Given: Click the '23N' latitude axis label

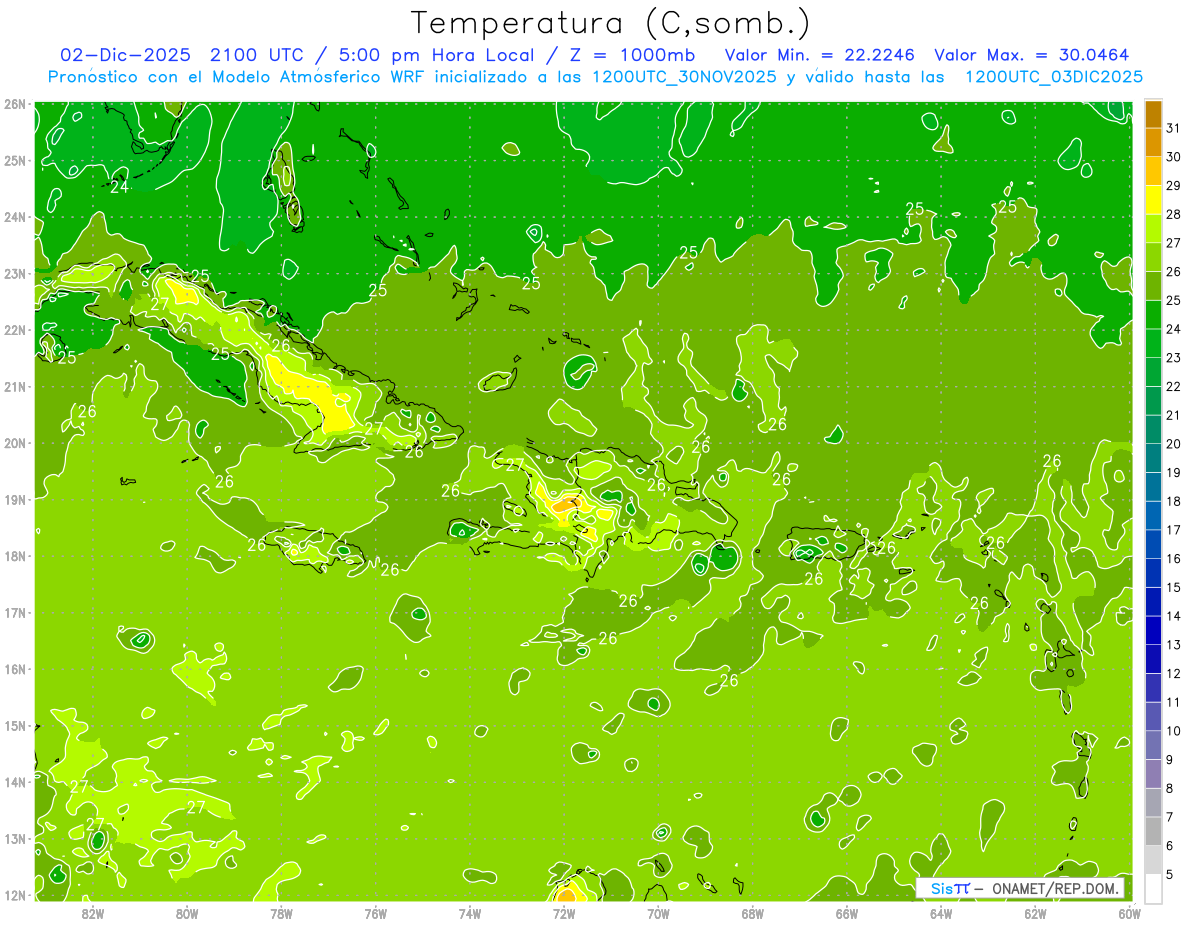Looking at the screenshot, I should click(15, 274).
